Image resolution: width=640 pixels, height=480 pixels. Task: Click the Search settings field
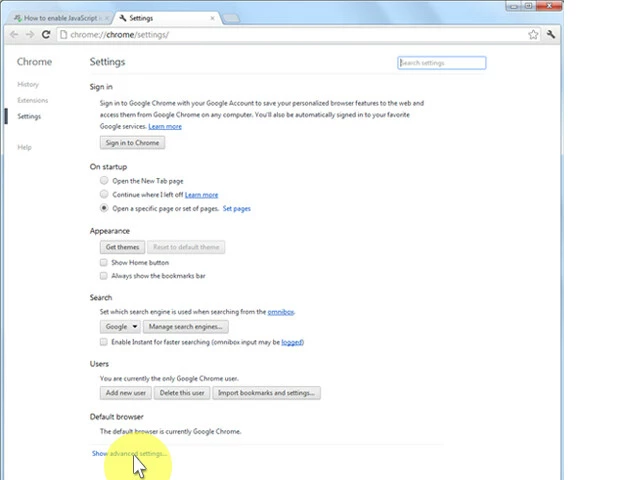442,63
